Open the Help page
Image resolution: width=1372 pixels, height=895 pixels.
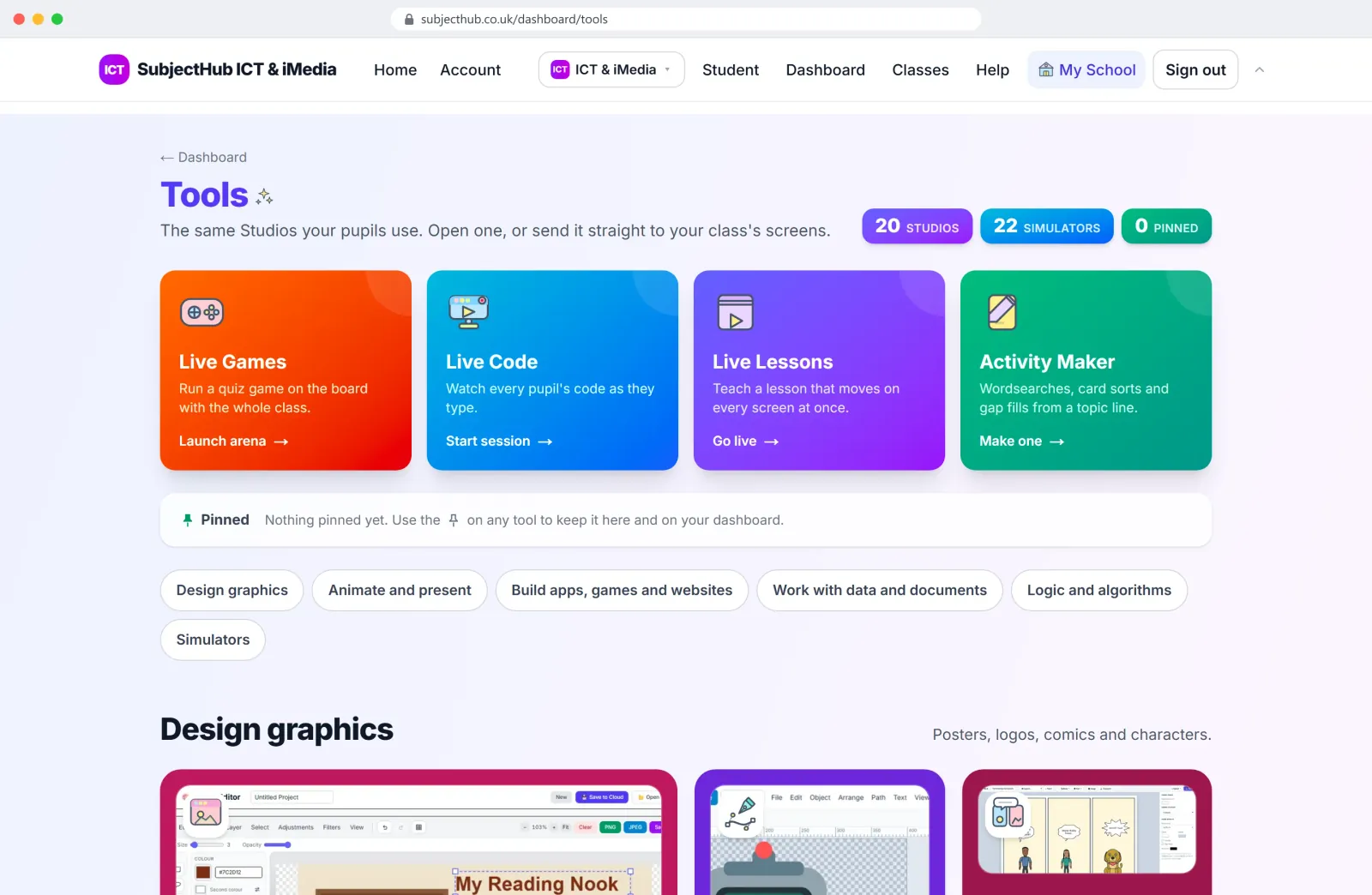(992, 70)
